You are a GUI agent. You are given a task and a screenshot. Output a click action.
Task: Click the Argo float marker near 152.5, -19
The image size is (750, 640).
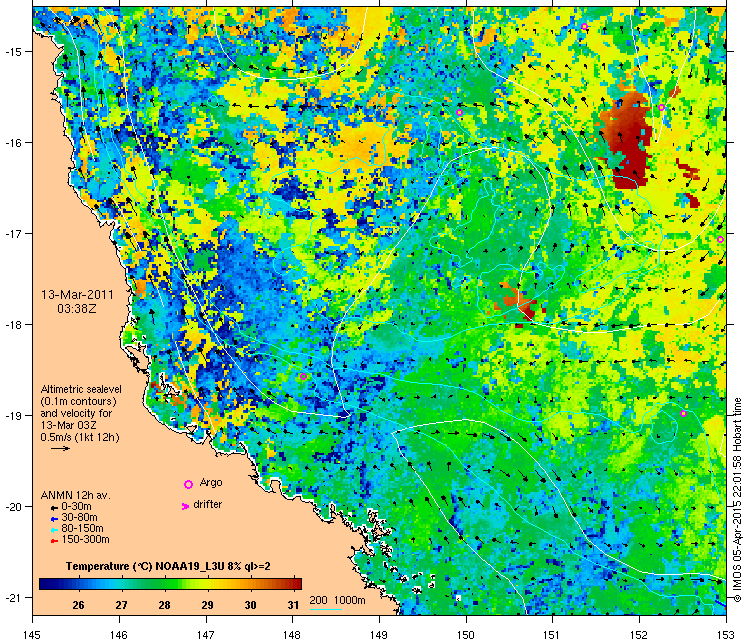(683, 414)
